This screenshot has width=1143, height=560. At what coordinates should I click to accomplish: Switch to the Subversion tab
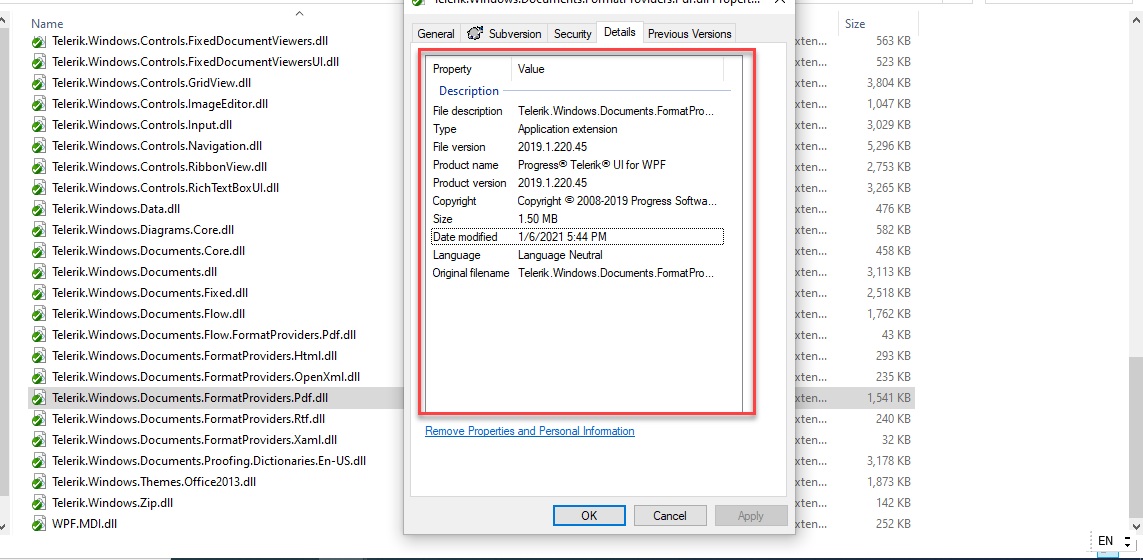[x=504, y=34]
